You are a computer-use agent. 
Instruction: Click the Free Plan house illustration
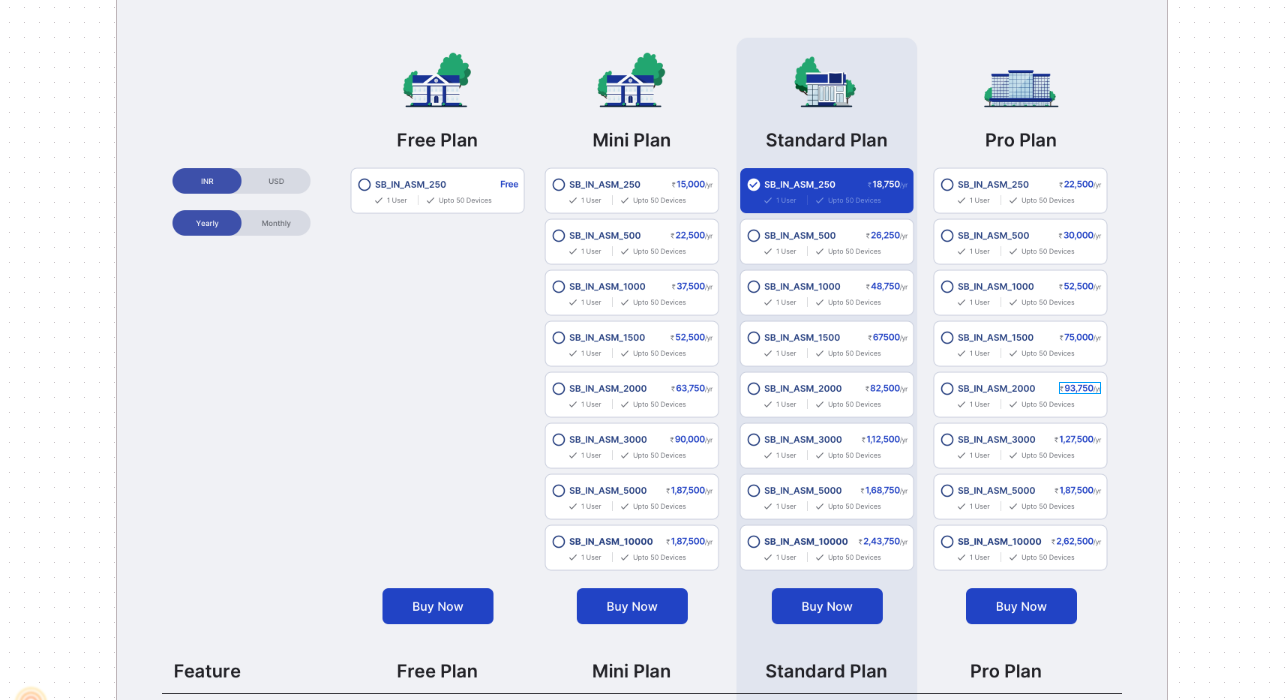point(437,81)
